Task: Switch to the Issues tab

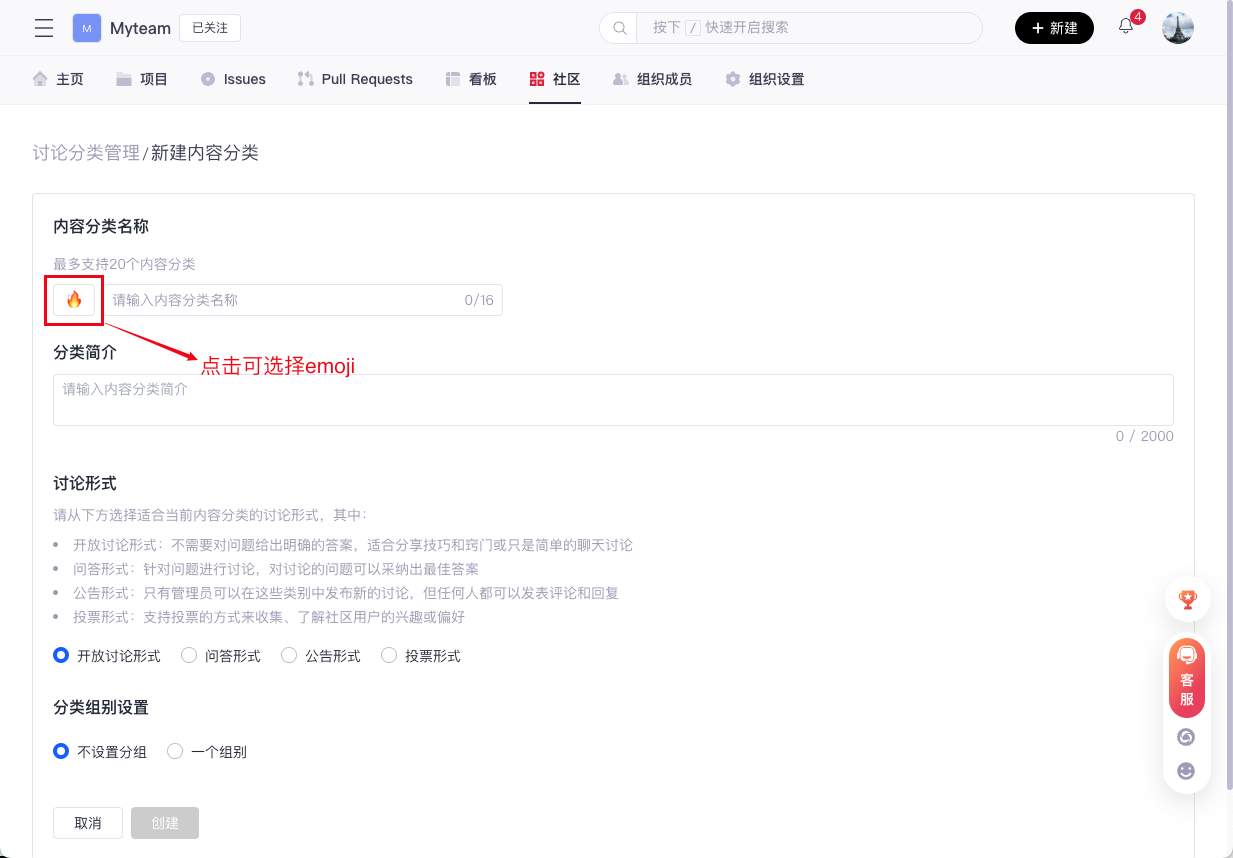Action: pyautogui.click(x=233, y=79)
